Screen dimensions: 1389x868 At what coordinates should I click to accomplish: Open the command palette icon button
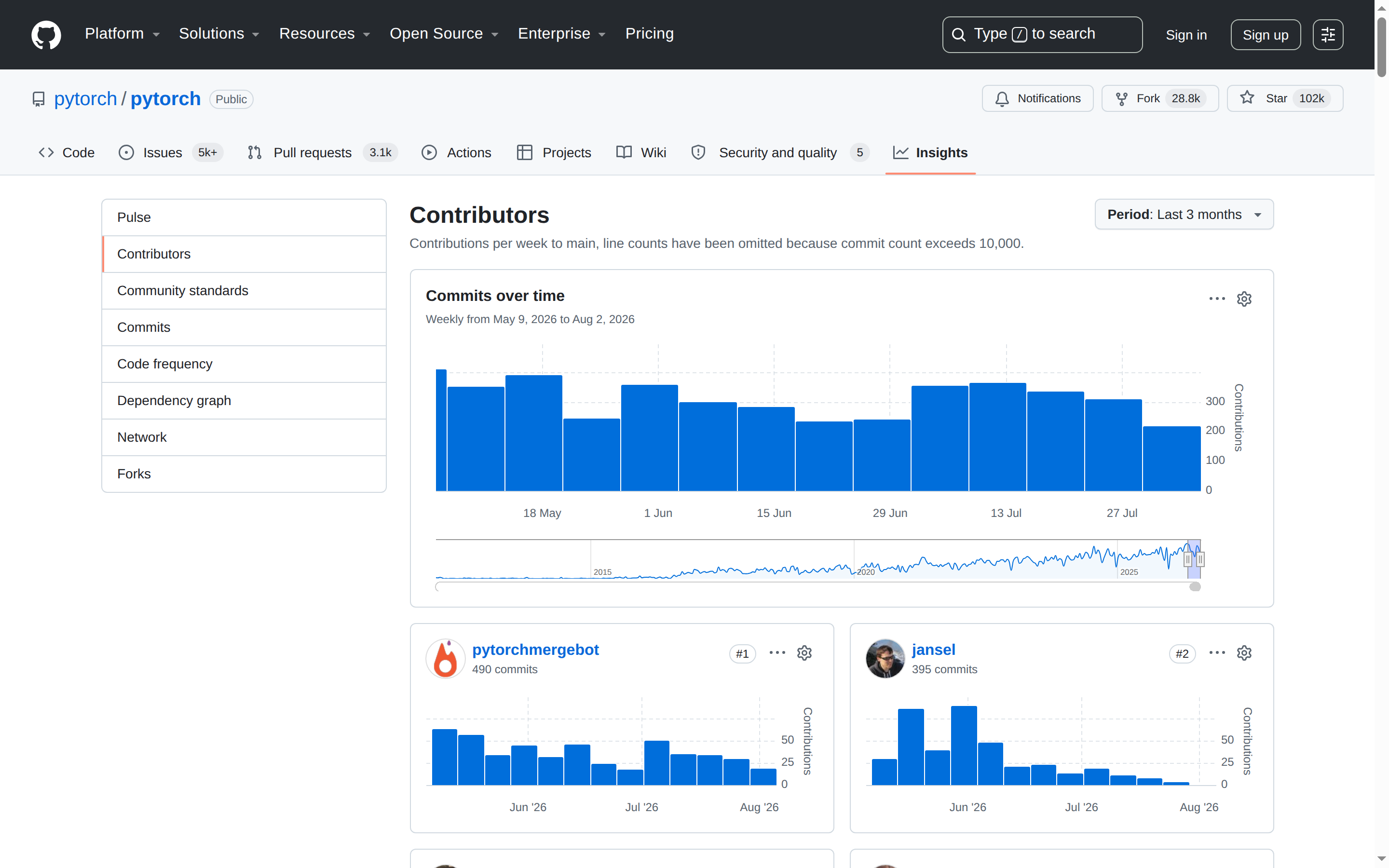click(1328, 34)
